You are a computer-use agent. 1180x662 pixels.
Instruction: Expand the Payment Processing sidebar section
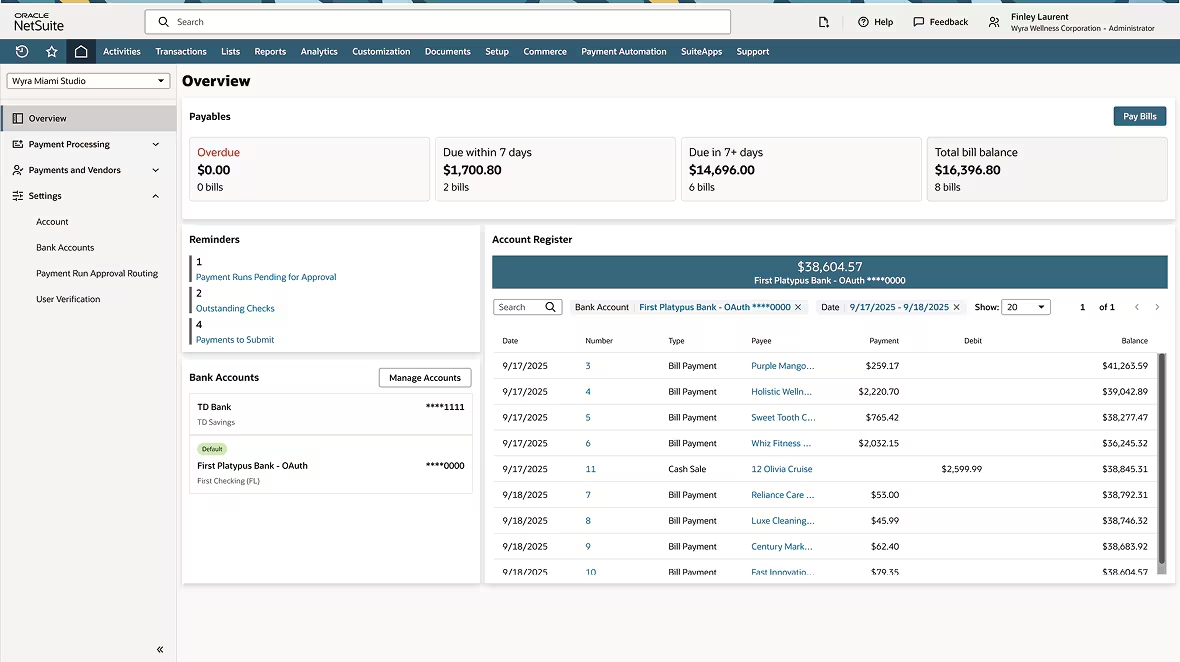tap(155, 143)
